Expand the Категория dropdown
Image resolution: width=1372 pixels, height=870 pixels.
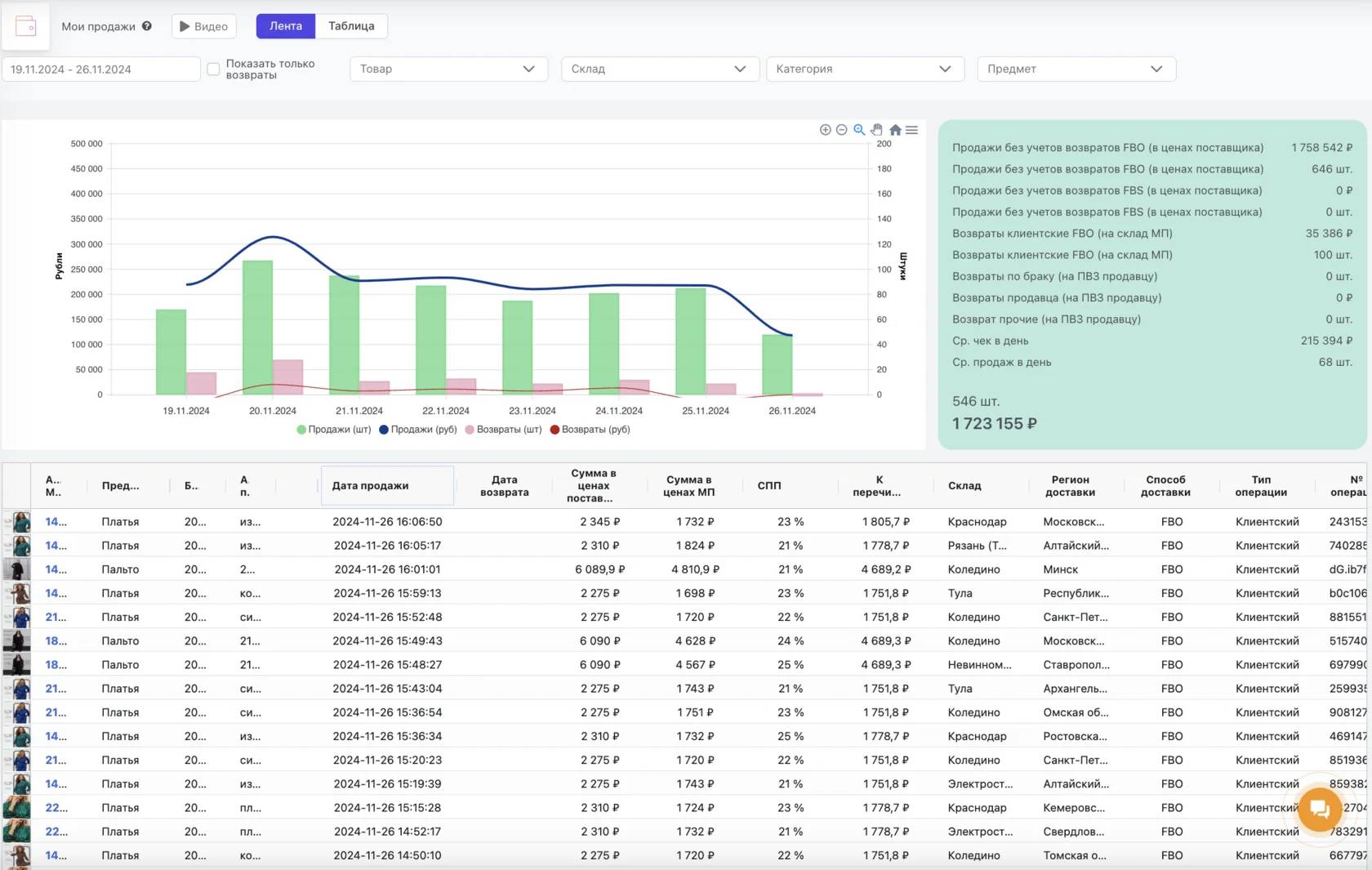pos(864,69)
